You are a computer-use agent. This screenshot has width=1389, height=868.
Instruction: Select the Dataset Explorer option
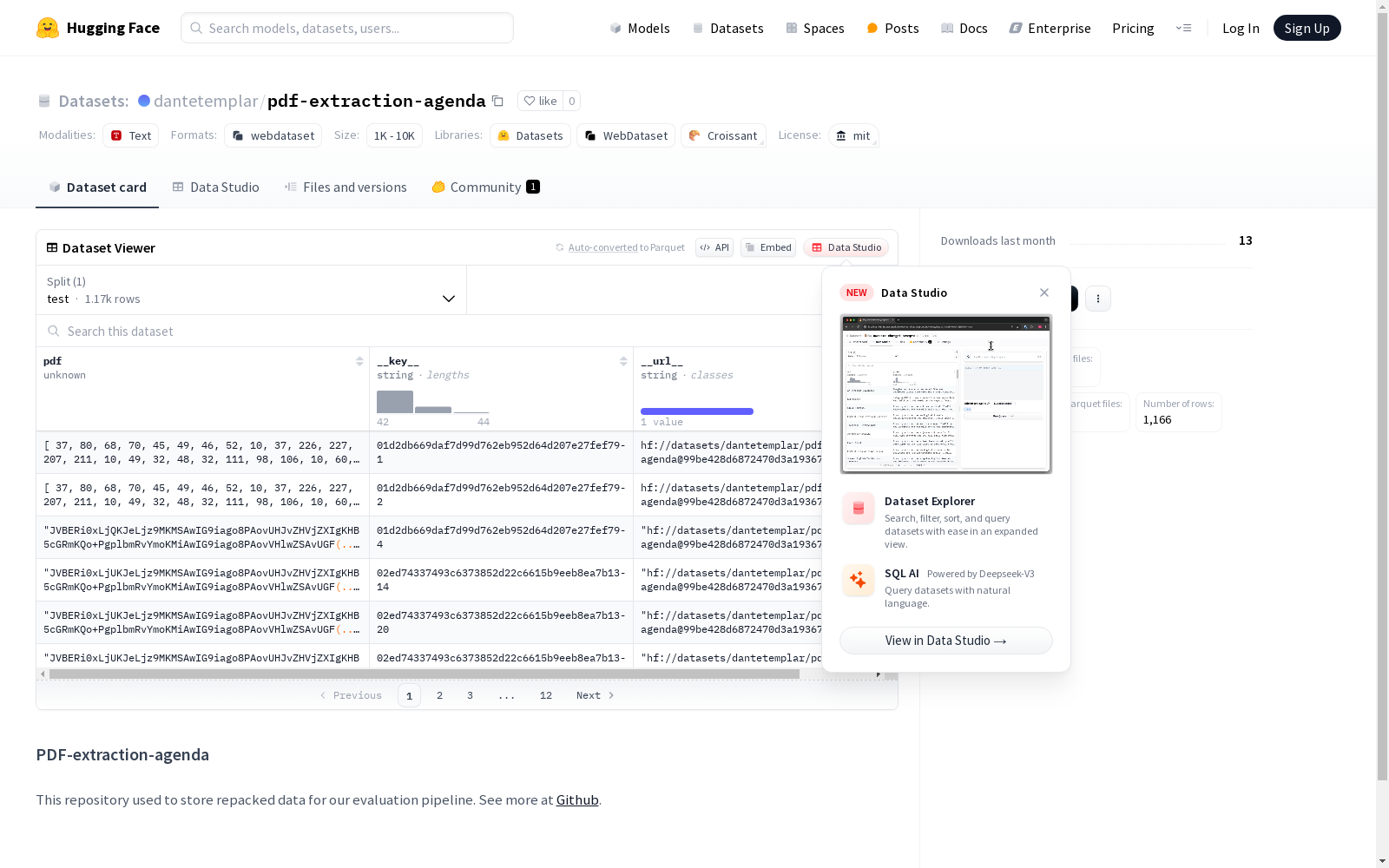(946, 522)
